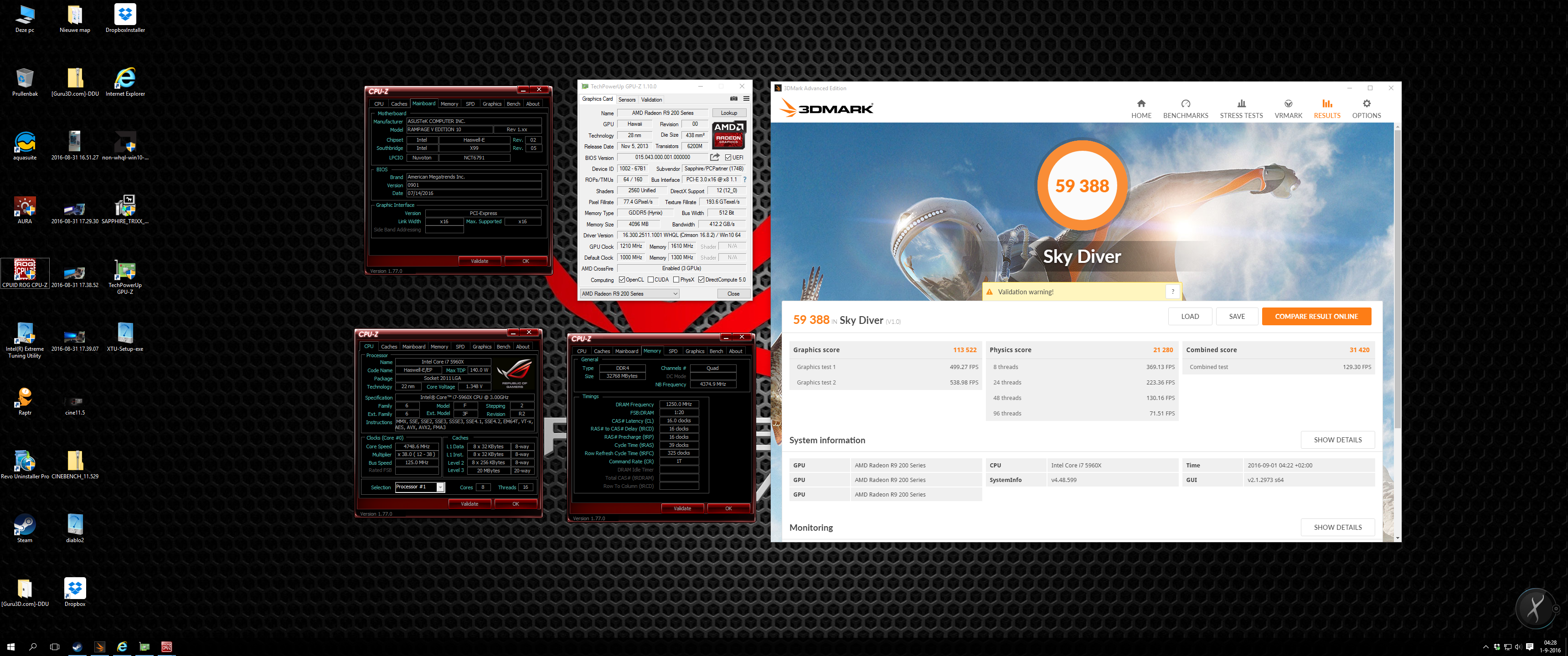Viewport: 1568px width, 656px height.
Task: Open Action Center notifications icon
Action: [1529, 647]
